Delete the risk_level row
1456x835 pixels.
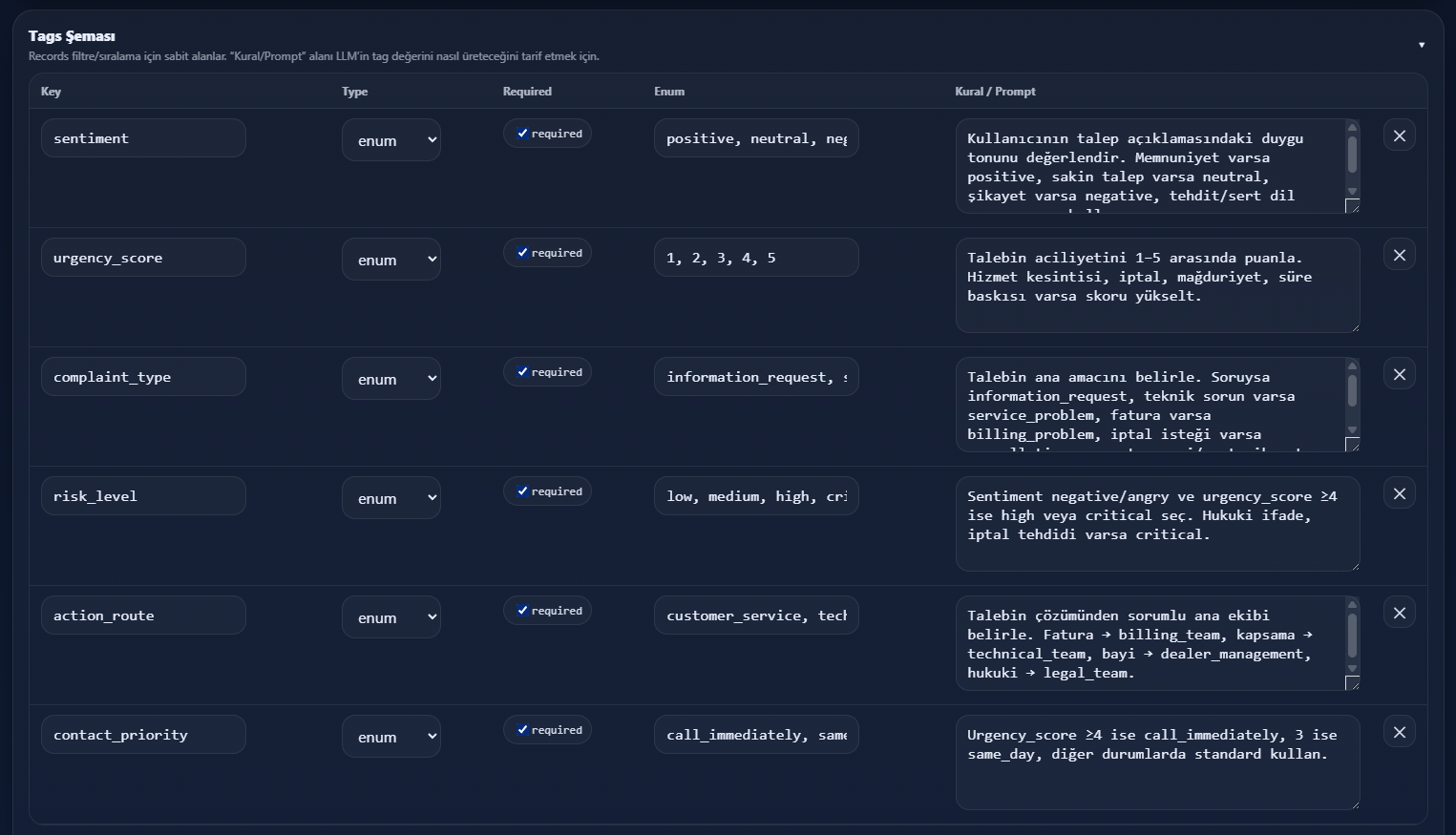click(x=1399, y=493)
